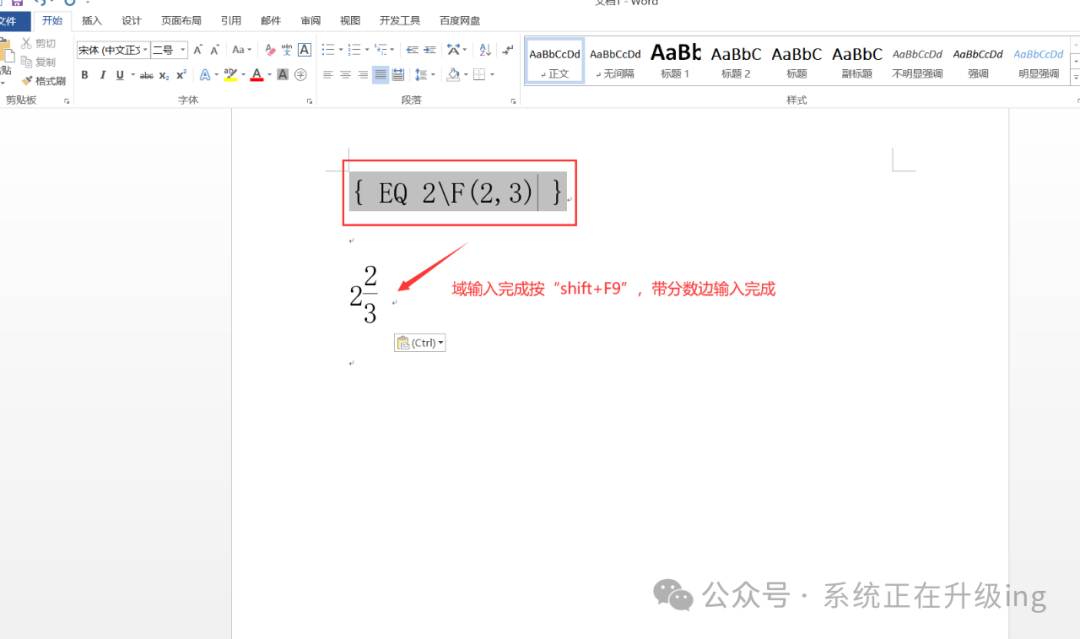
Task: Open multilevel list dropdown
Action: click(x=391, y=50)
